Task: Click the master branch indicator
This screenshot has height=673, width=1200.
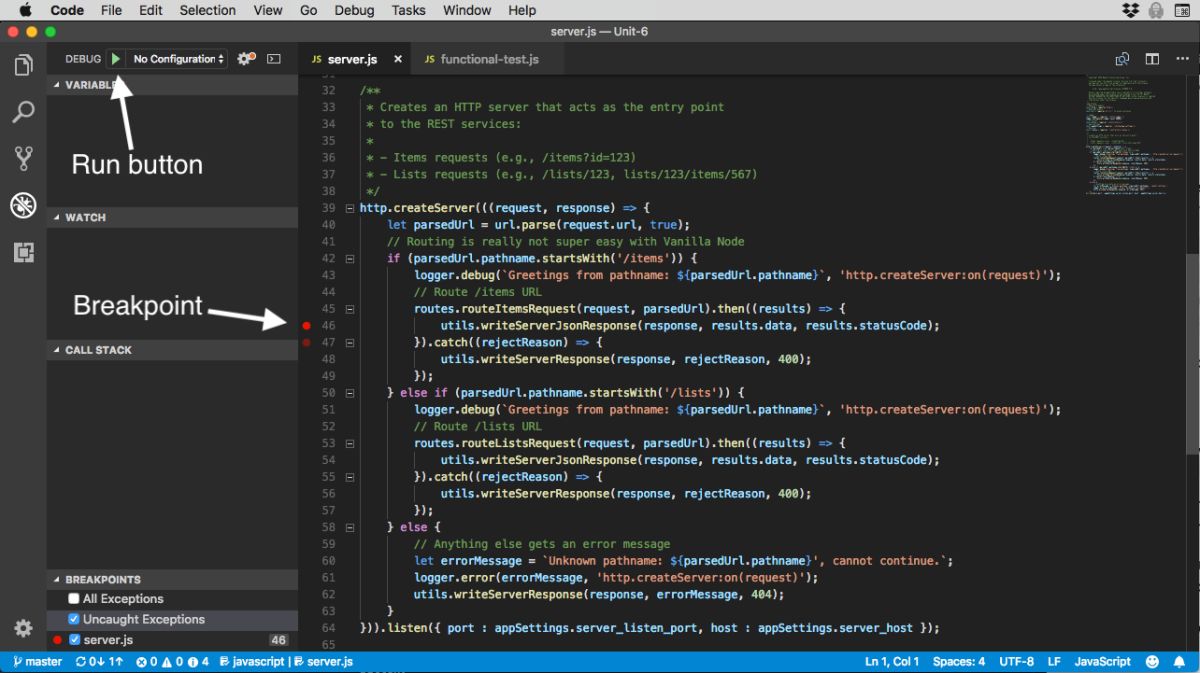Action: (38, 662)
